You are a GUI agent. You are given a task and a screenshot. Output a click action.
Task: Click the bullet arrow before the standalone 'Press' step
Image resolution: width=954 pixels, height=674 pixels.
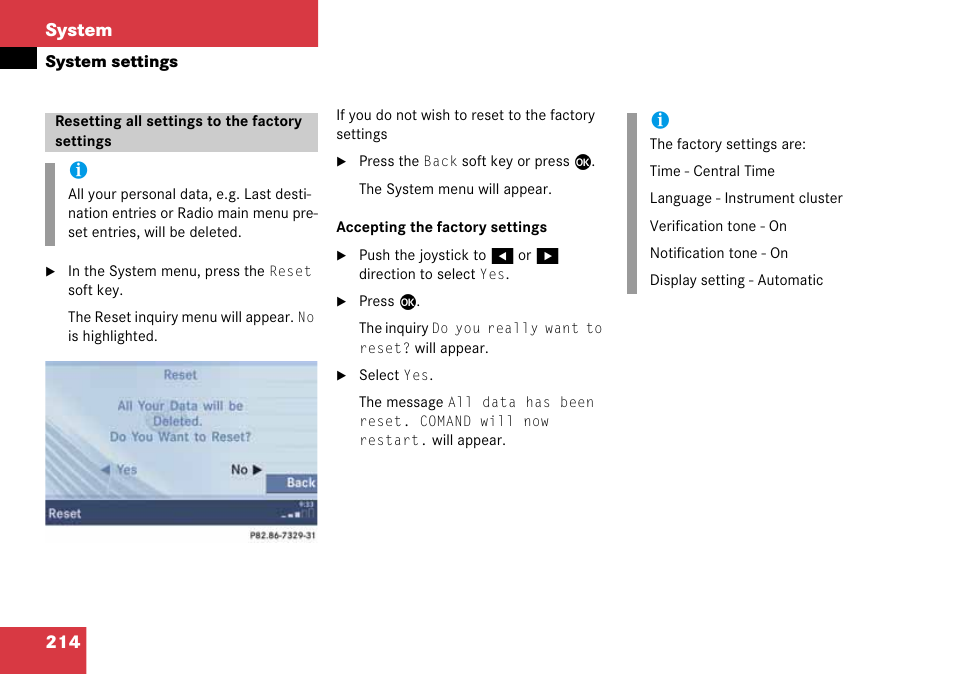(341, 302)
